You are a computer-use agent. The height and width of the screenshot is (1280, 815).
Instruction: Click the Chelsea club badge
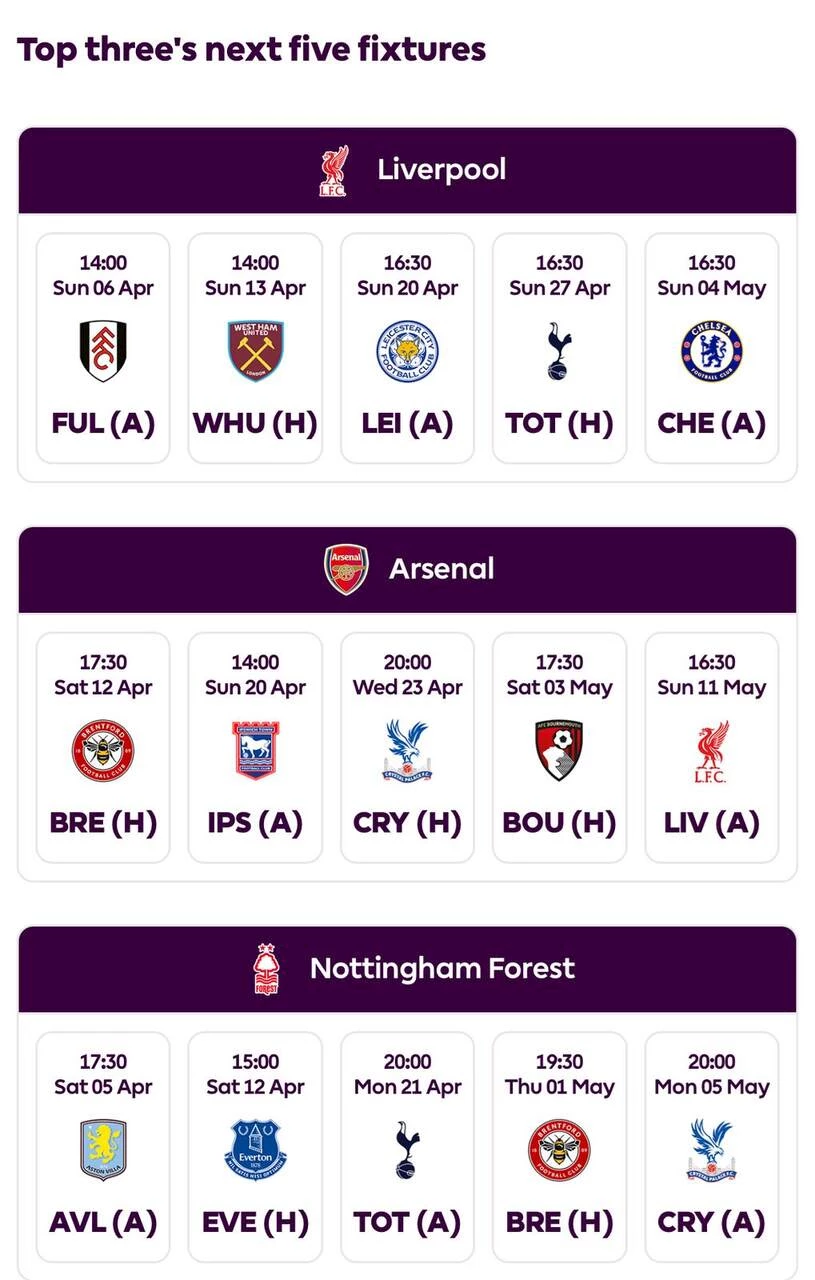click(711, 351)
